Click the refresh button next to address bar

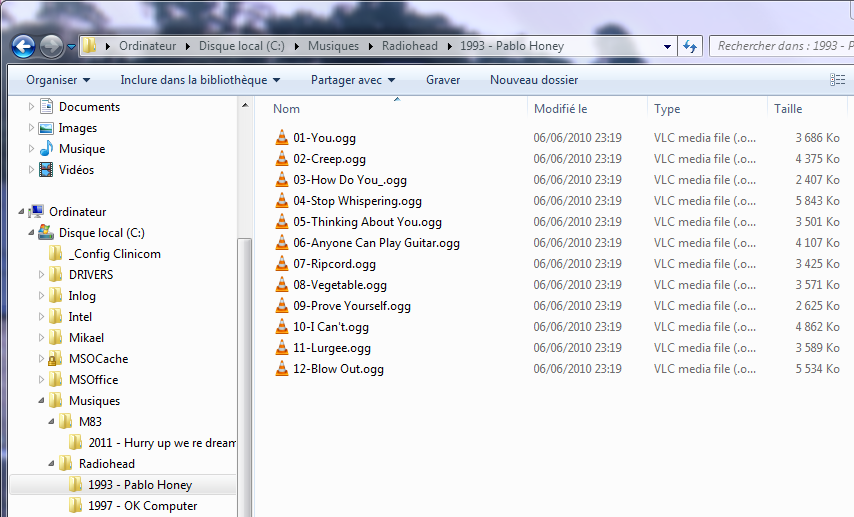tap(690, 46)
